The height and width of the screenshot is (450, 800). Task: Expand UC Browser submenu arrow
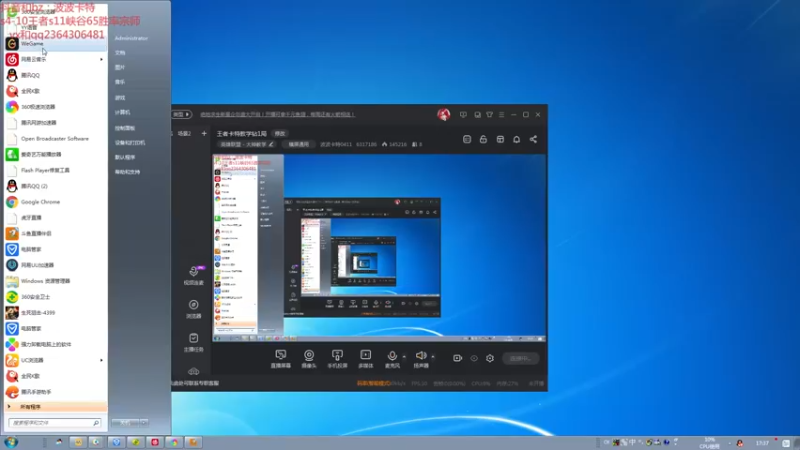pos(101,360)
